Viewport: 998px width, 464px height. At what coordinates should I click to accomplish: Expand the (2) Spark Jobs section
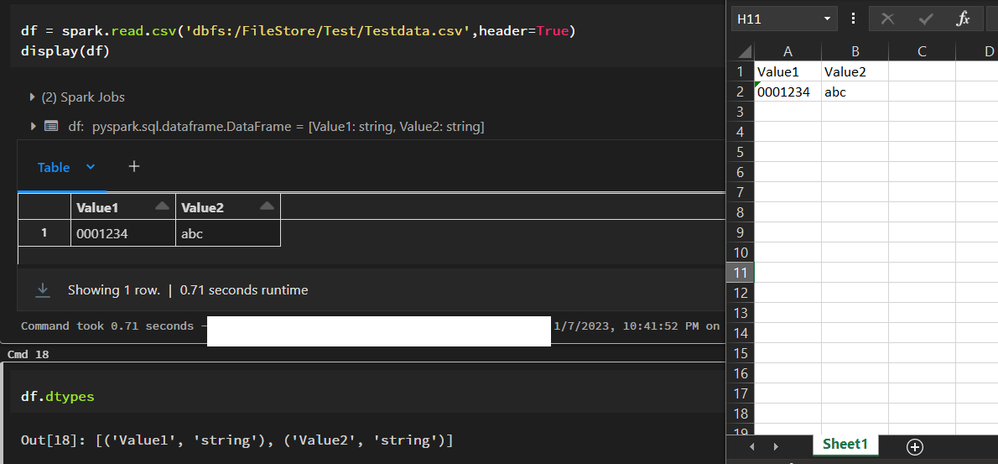click(33, 97)
